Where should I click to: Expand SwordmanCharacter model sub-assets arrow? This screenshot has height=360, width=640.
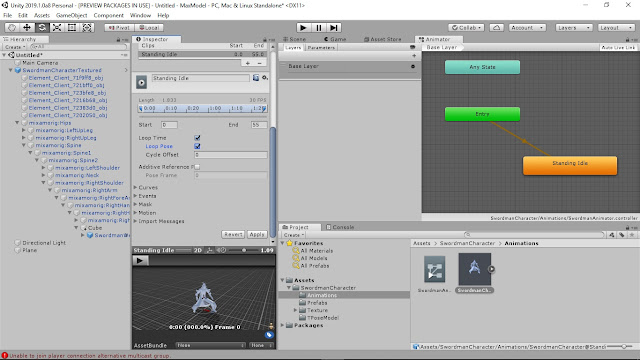pyautogui.click(x=492, y=269)
